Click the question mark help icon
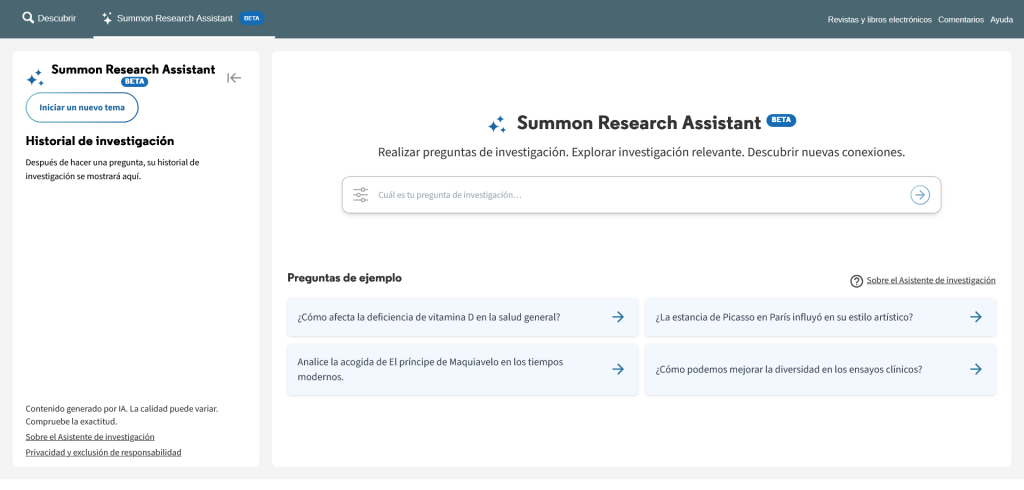The height and width of the screenshot is (490, 1024). tap(856, 281)
